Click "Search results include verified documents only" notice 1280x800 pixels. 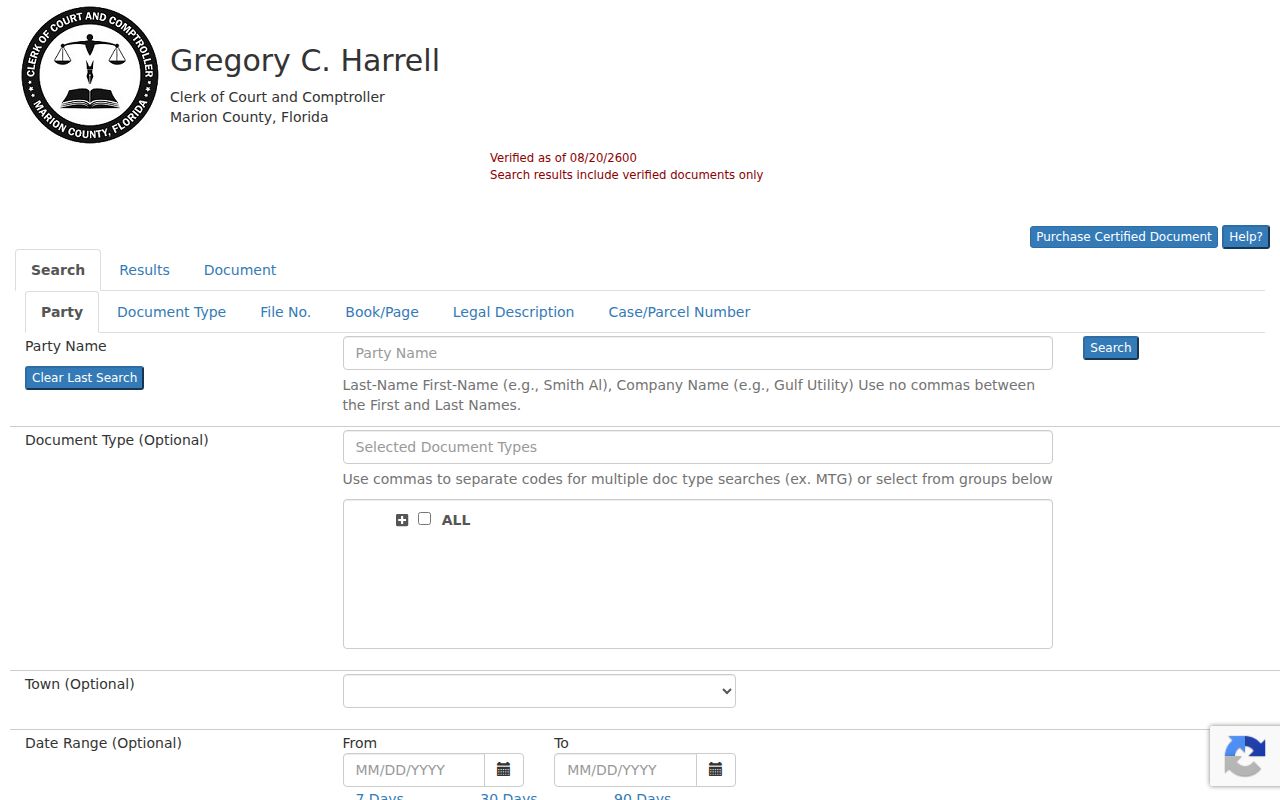pyautogui.click(x=626, y=175)
